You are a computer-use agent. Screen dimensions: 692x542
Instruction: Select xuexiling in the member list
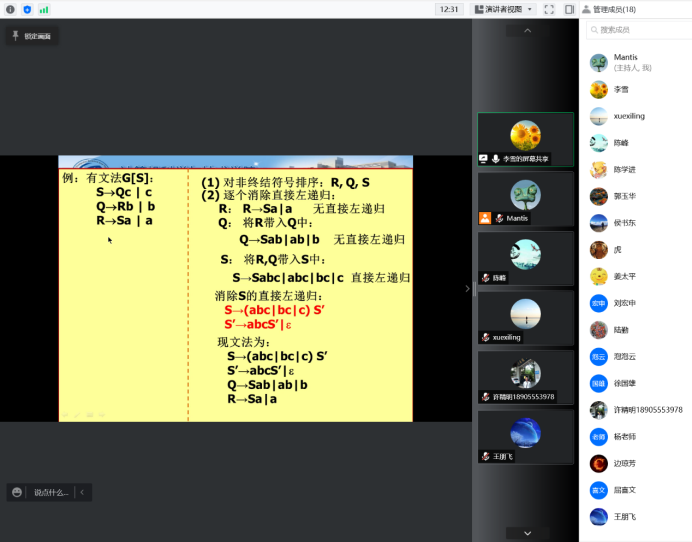click(x=630, y=116)
